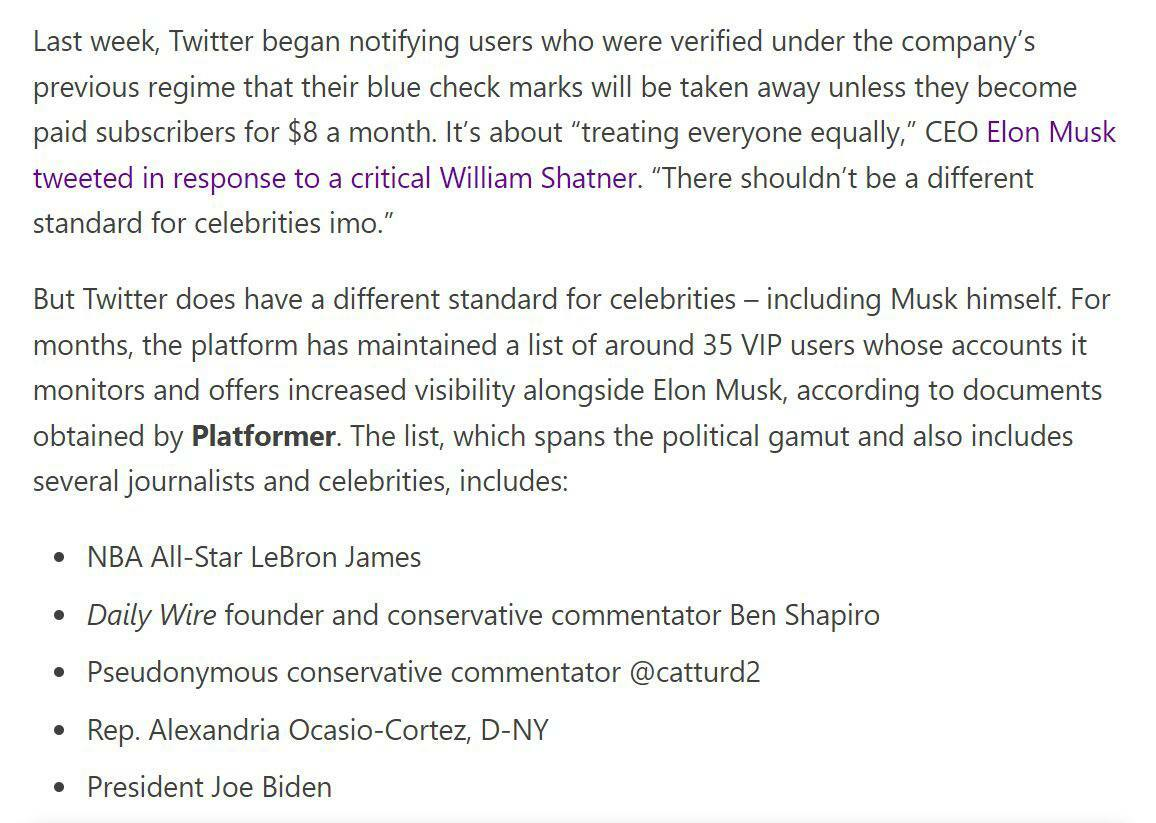Click the quote 'treating everyone equally'
1156x823 pixels.
pos(743,133)
